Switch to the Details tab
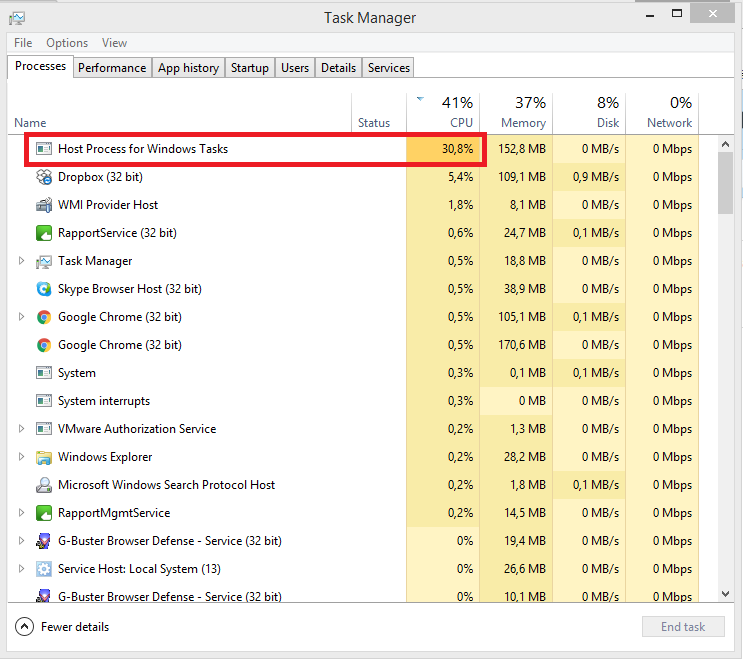 pos(338,68)
